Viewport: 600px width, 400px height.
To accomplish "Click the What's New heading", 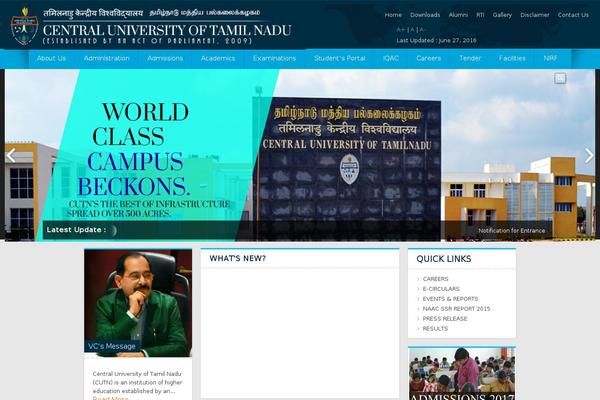I will click(x=237, y=258).
